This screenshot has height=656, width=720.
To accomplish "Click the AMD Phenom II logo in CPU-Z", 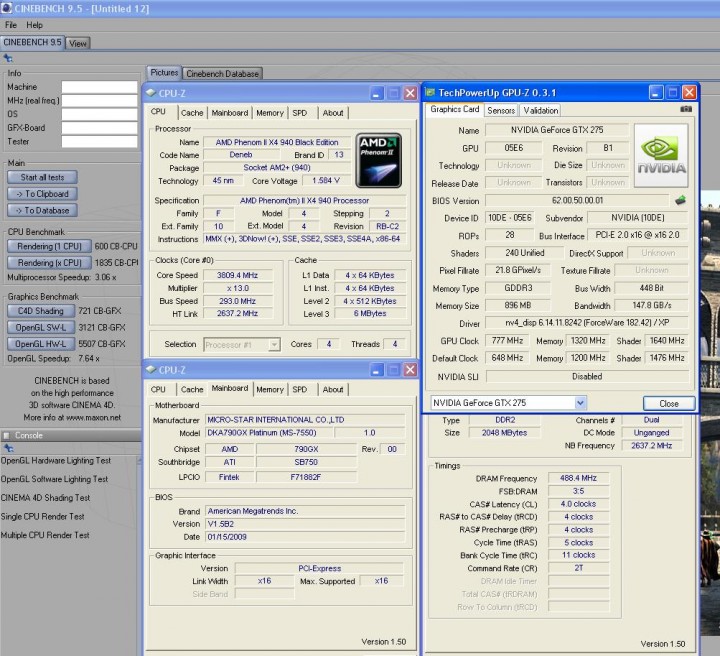I will 379,161.
